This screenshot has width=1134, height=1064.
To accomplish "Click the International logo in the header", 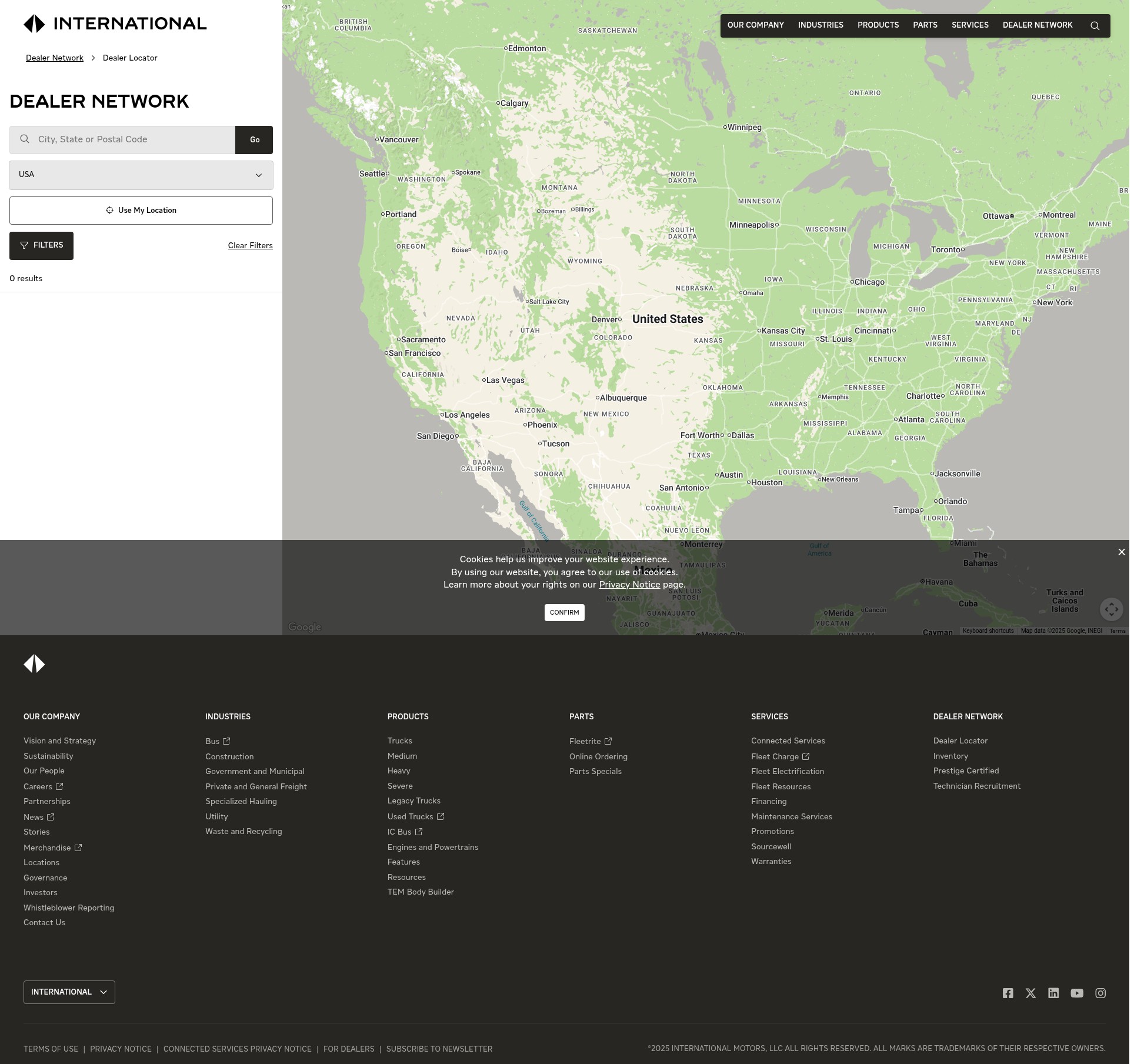I will (115, 24).
